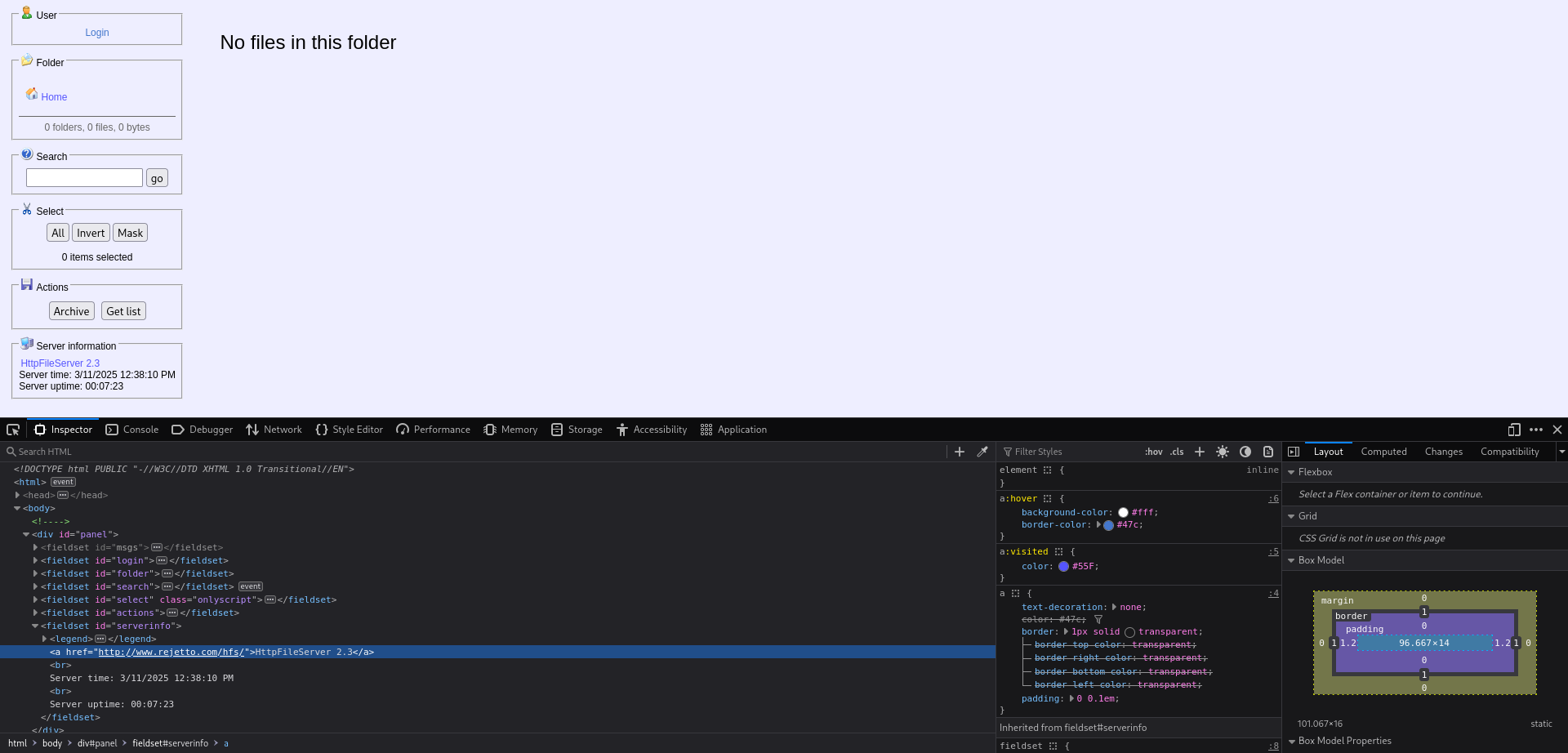Activate the element picker tool
Viewport: 1568px width, 753px height.
pos(13,430)
